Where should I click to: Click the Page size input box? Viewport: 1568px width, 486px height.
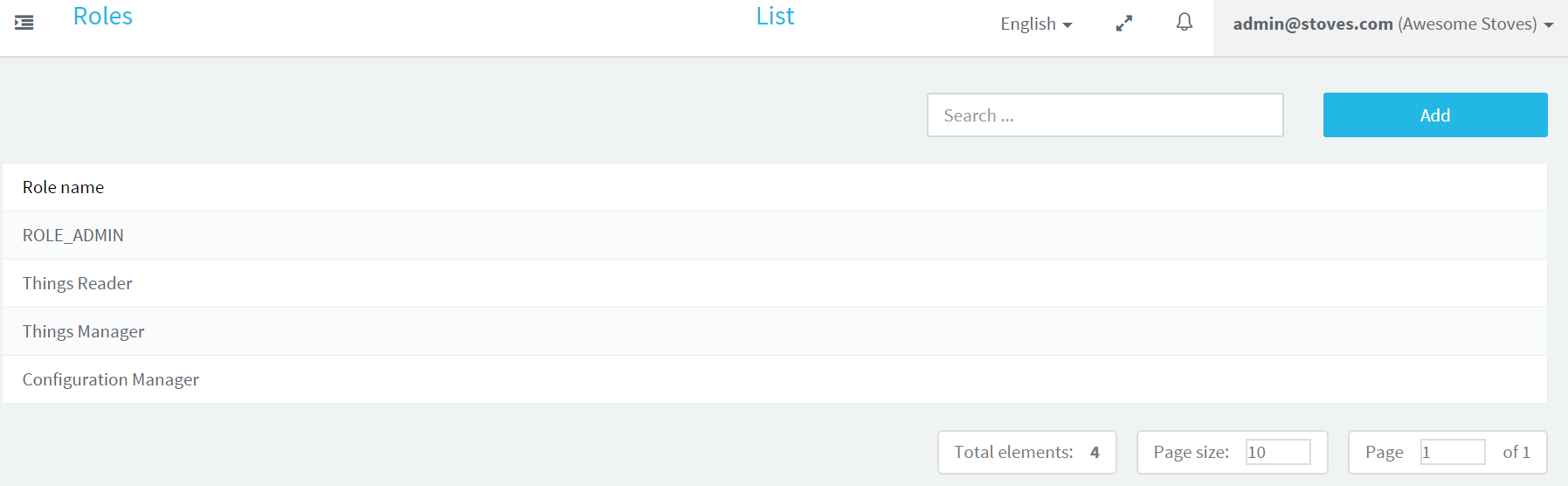point(1278,452)
